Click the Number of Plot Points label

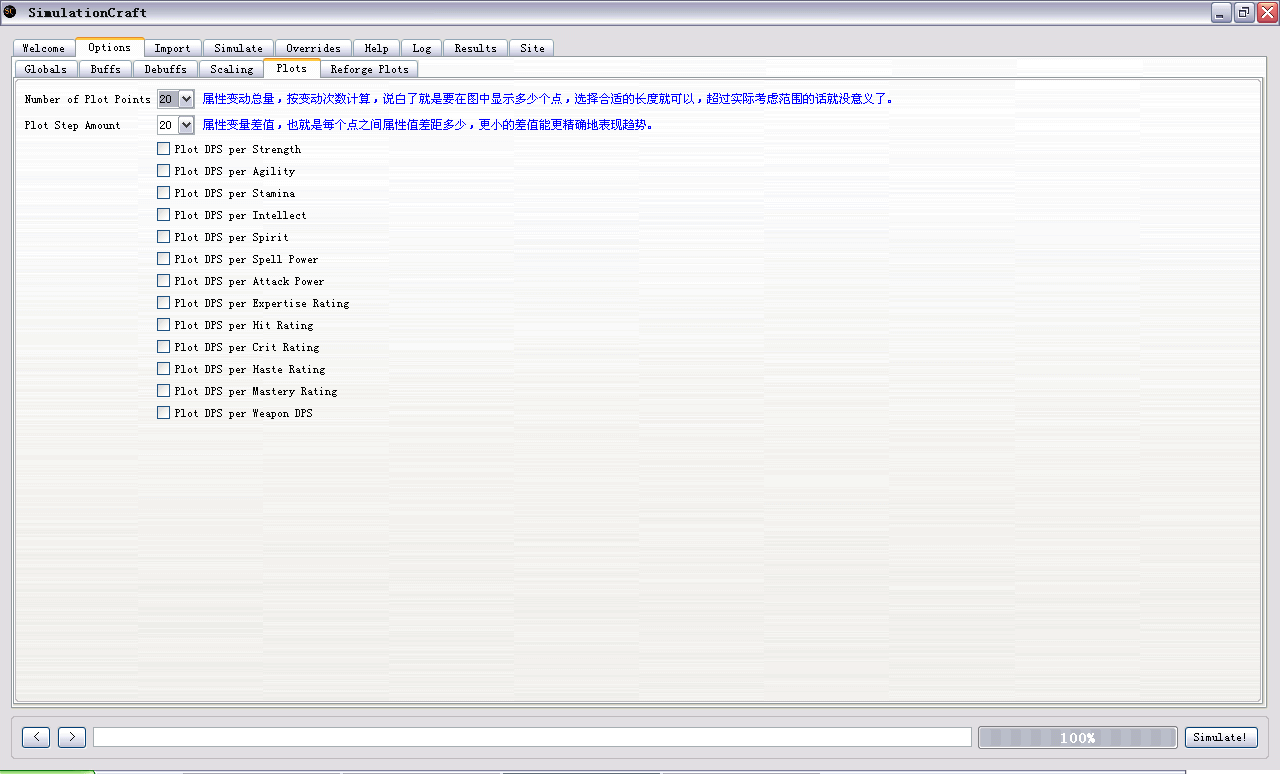click(88, 100)
